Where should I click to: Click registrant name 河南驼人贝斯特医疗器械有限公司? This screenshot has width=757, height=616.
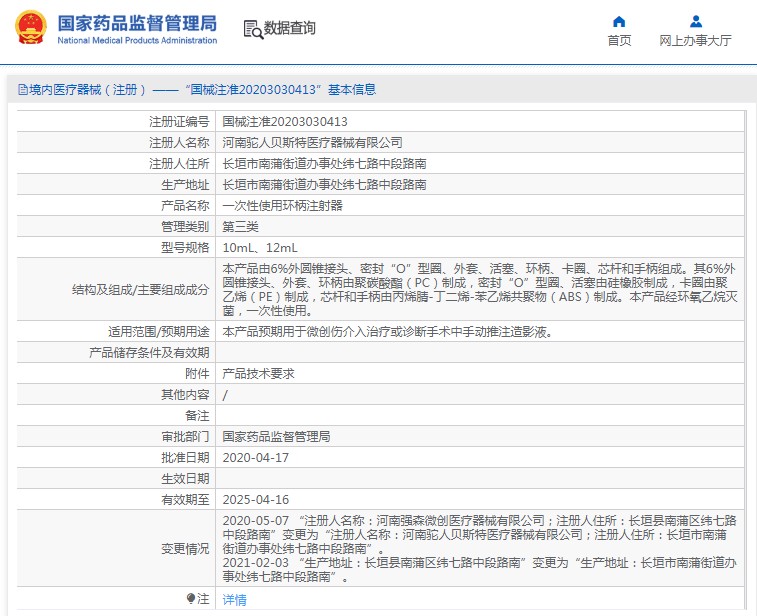[x=312, y=143]
